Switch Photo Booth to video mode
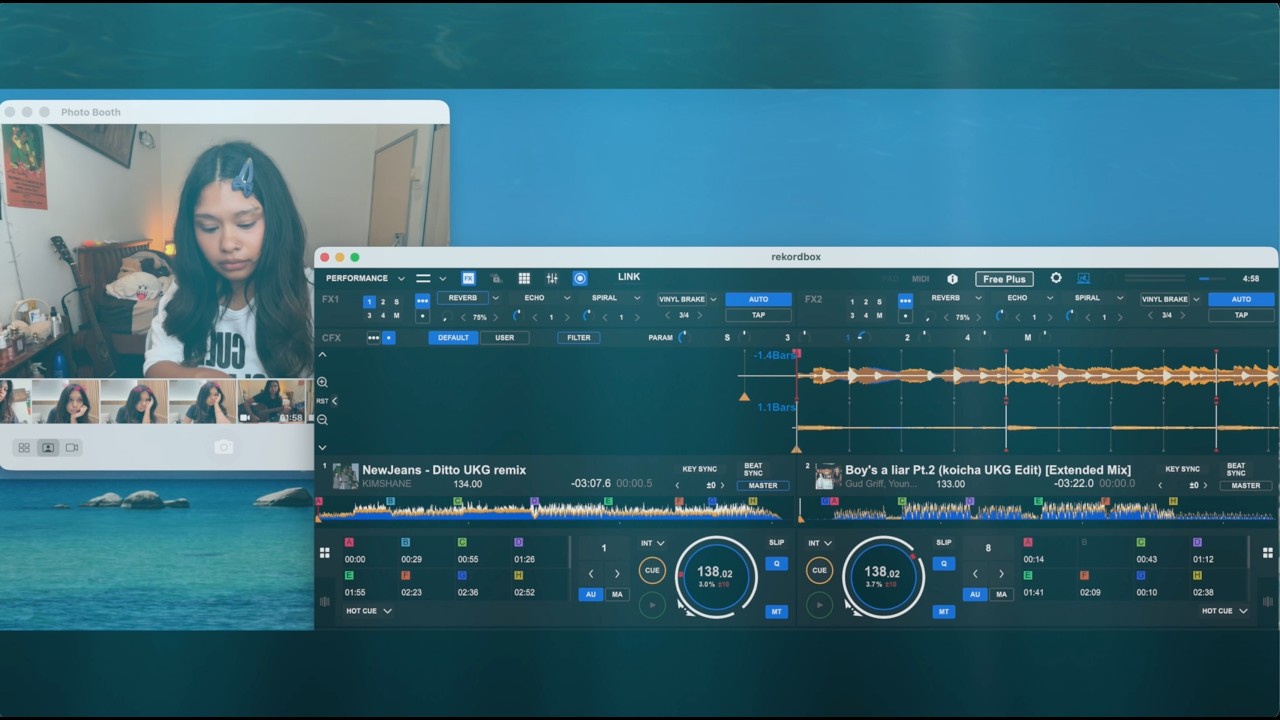The width and height of the screenshot is (1280, 720). pos(71,447)
